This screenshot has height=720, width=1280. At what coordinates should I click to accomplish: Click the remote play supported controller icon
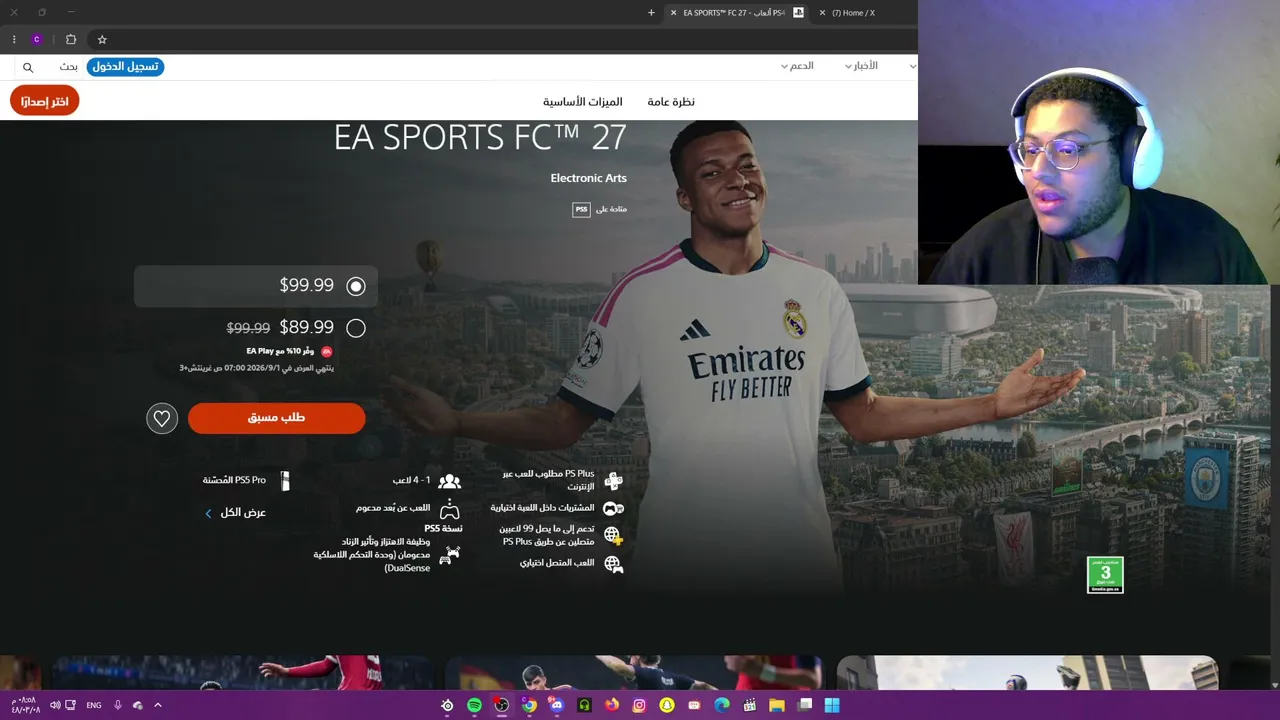[x=450, y=509]
